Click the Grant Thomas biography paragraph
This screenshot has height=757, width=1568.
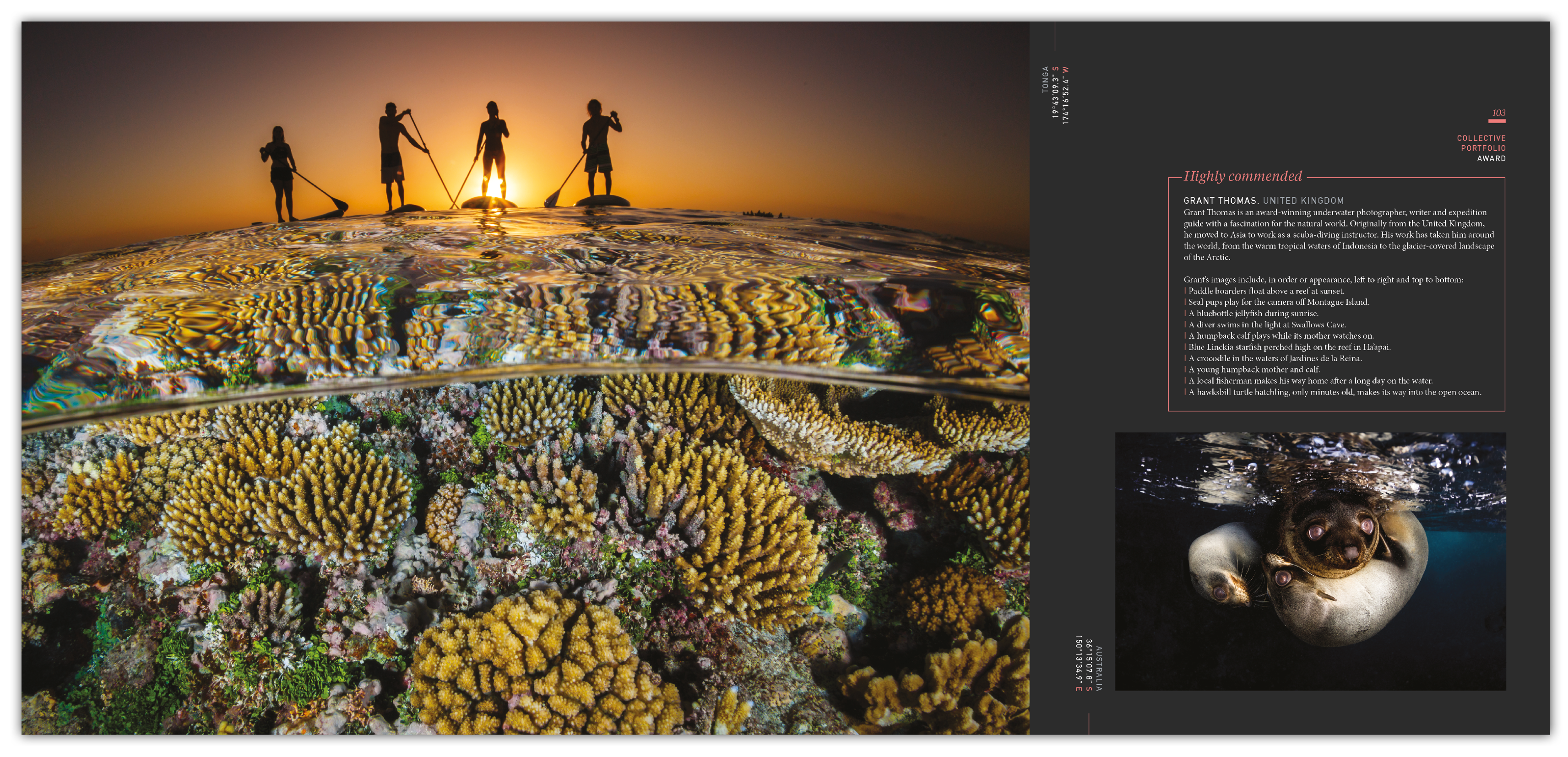pos(1338,235)
